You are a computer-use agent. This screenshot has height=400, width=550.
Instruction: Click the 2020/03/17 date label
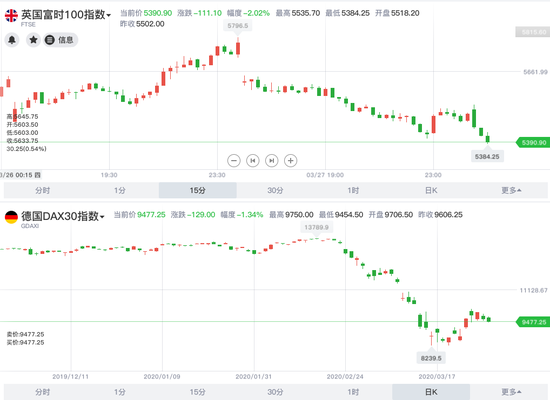click(437, 376)
